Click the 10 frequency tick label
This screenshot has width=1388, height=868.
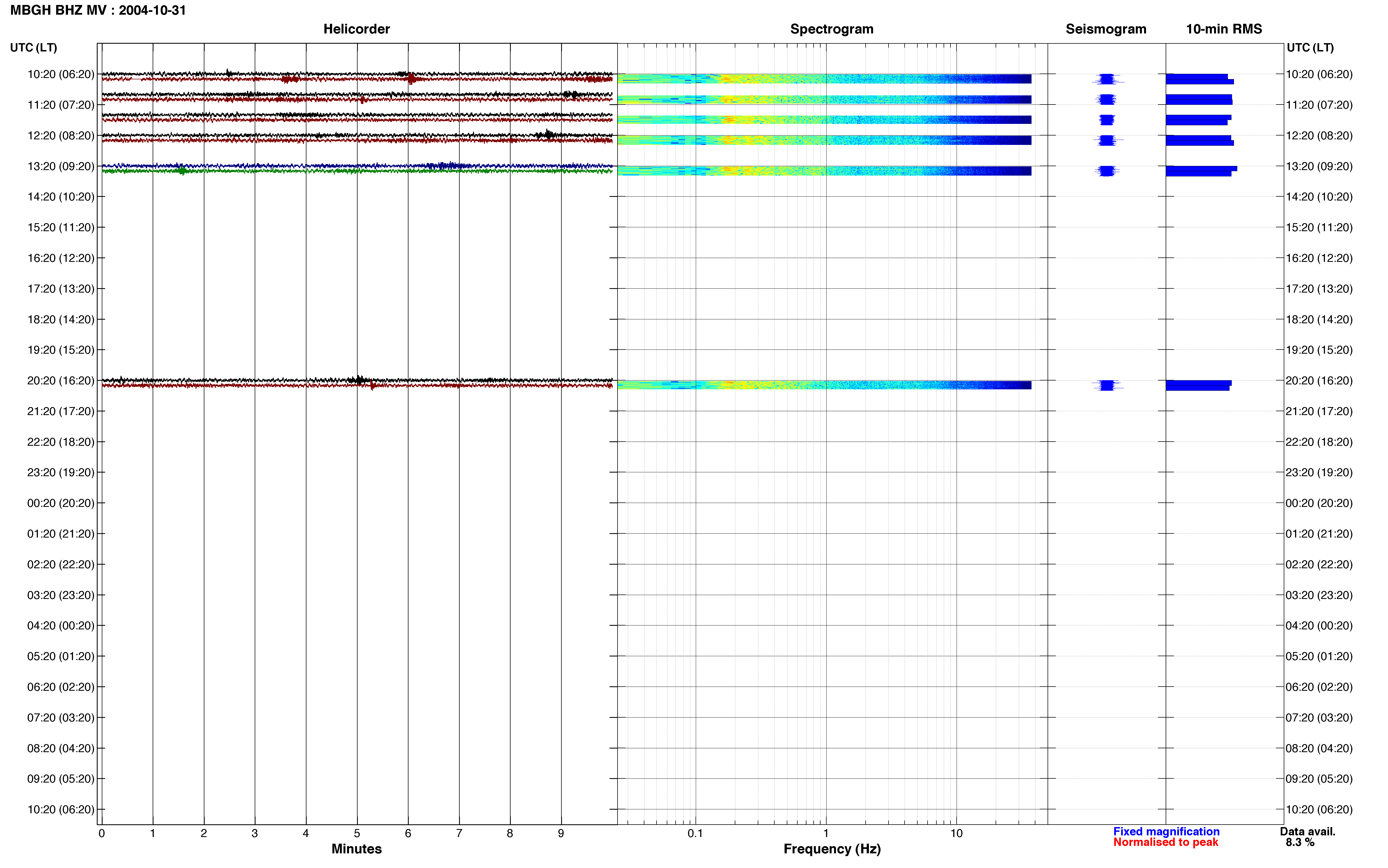[956, 833]
